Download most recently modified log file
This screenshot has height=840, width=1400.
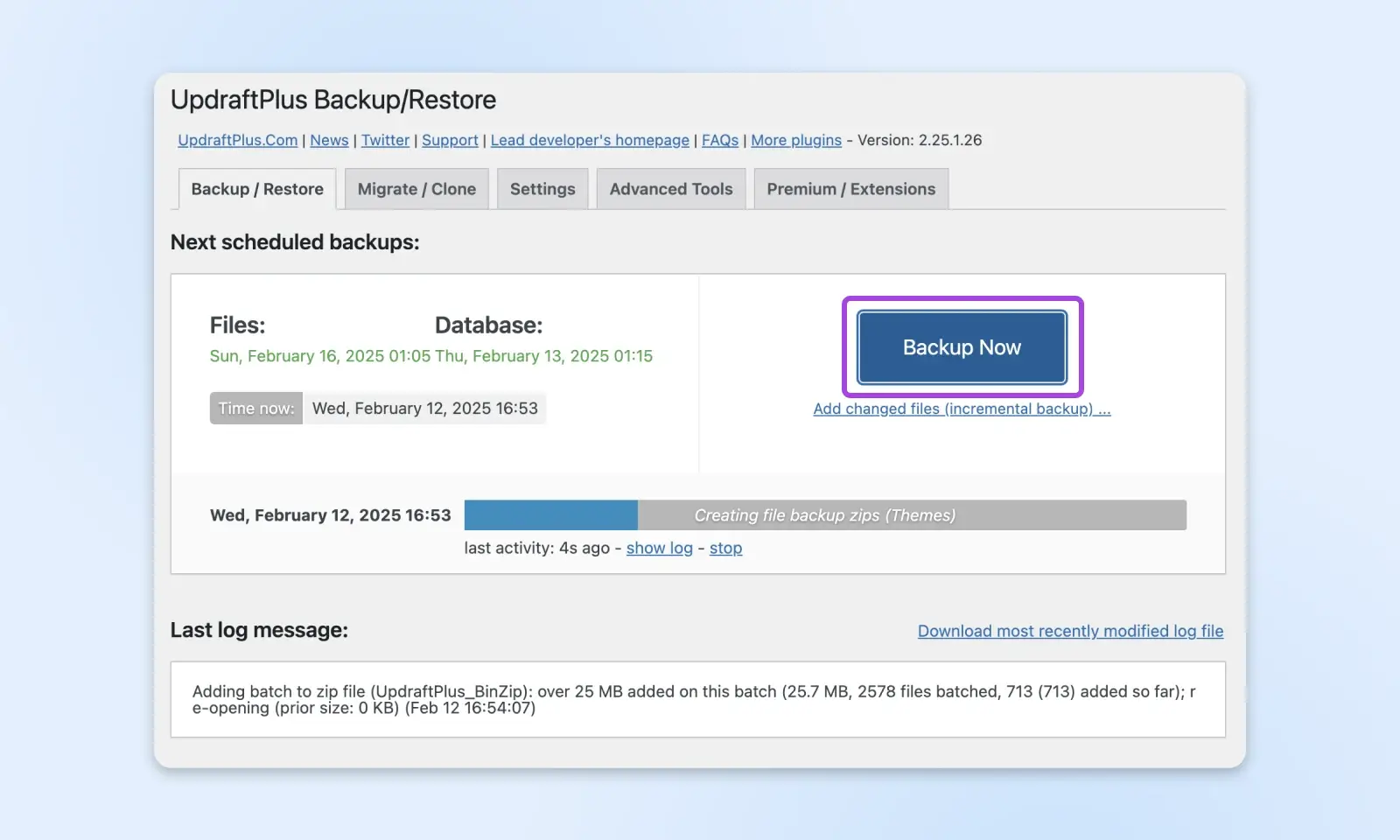tap(1070, 631)
